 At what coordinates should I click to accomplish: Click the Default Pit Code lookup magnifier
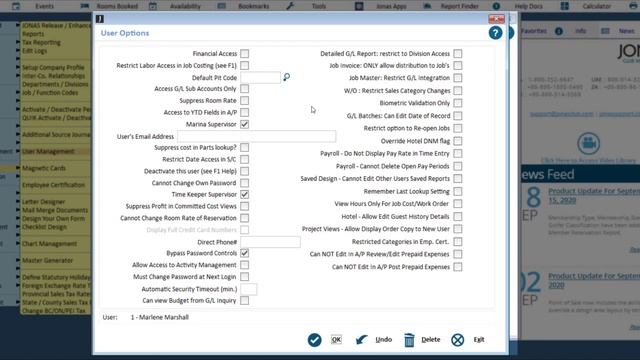[x=287, y=77]
